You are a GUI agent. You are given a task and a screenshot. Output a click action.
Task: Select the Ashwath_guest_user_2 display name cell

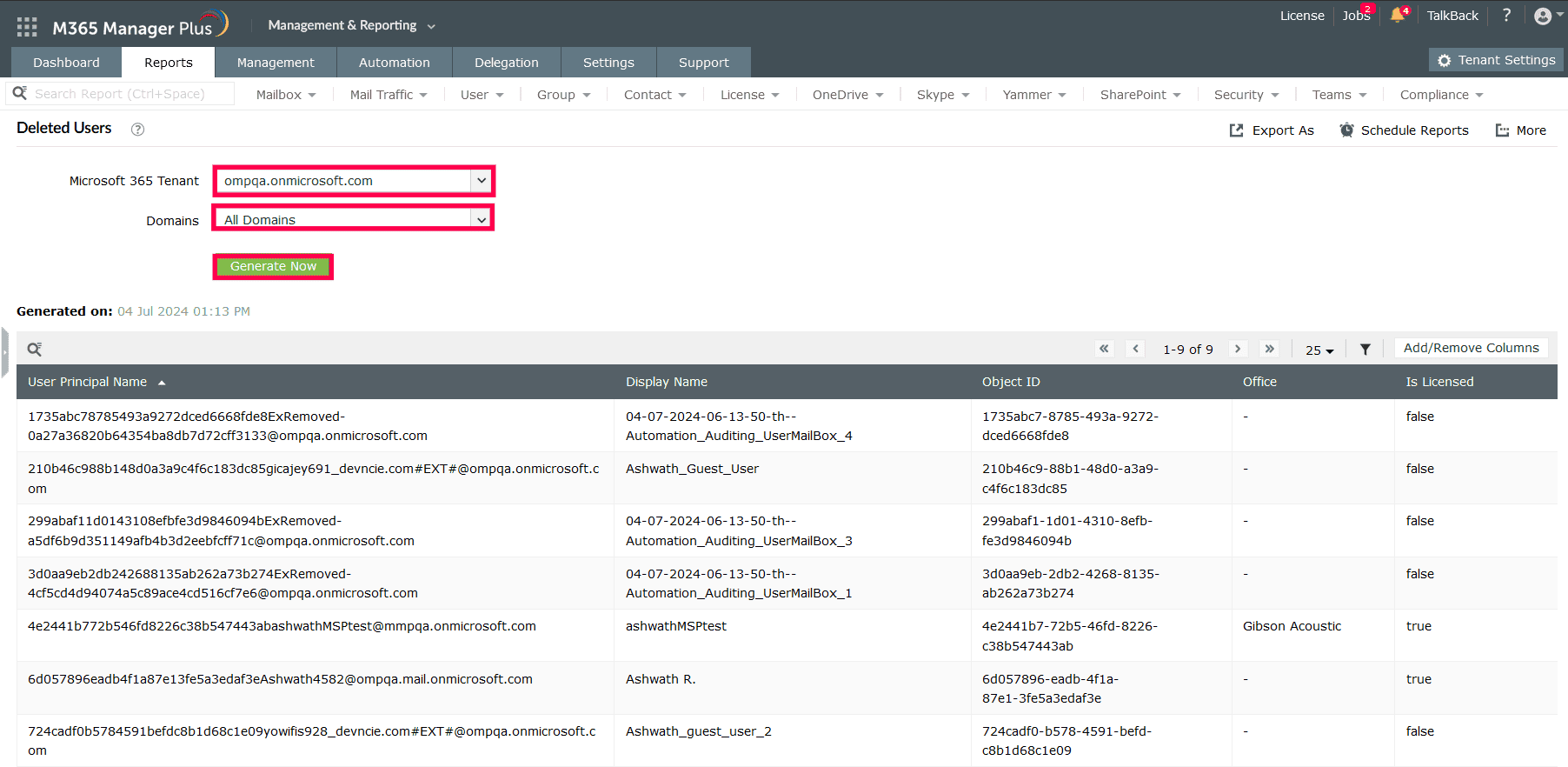[699, 731]
